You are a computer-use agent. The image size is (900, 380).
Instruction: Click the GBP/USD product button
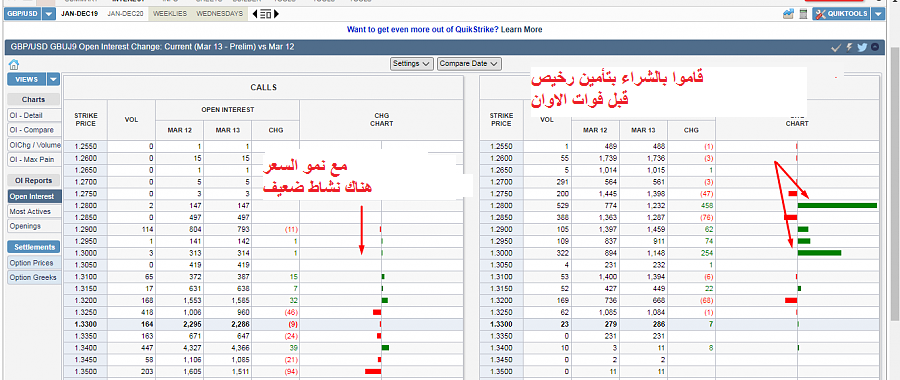pos(23,14)
